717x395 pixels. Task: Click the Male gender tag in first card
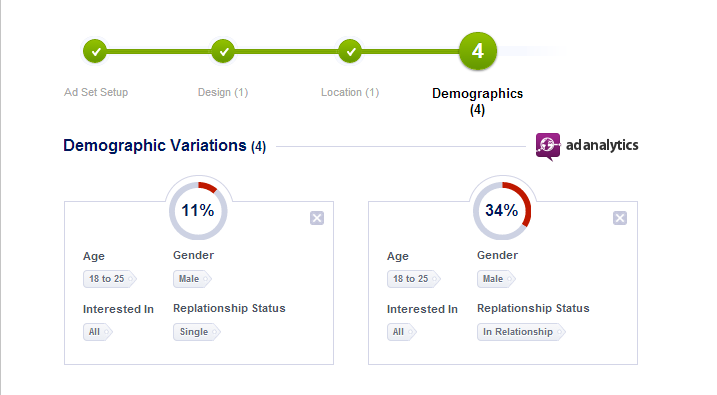point(192,279)
